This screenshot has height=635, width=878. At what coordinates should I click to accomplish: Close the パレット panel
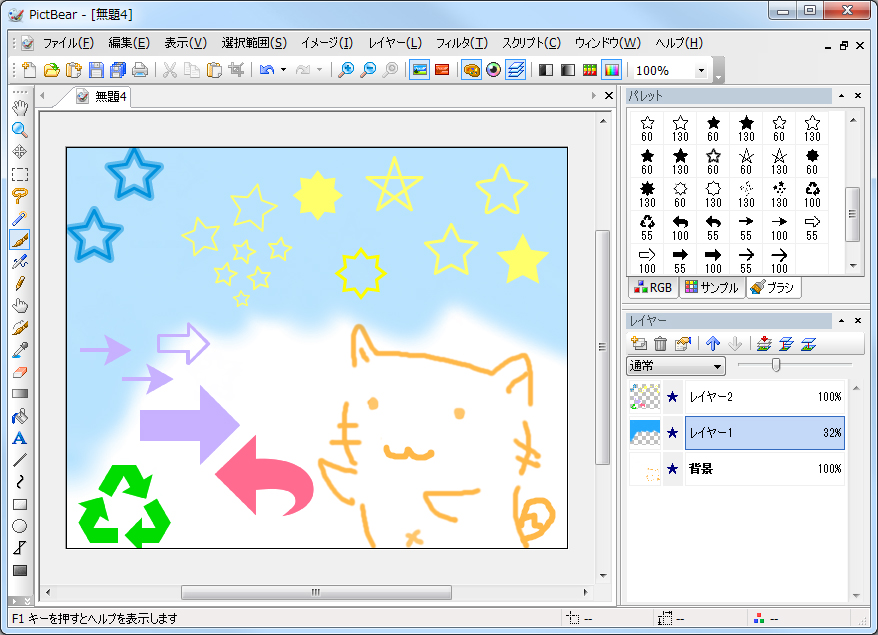pos(858,96)
